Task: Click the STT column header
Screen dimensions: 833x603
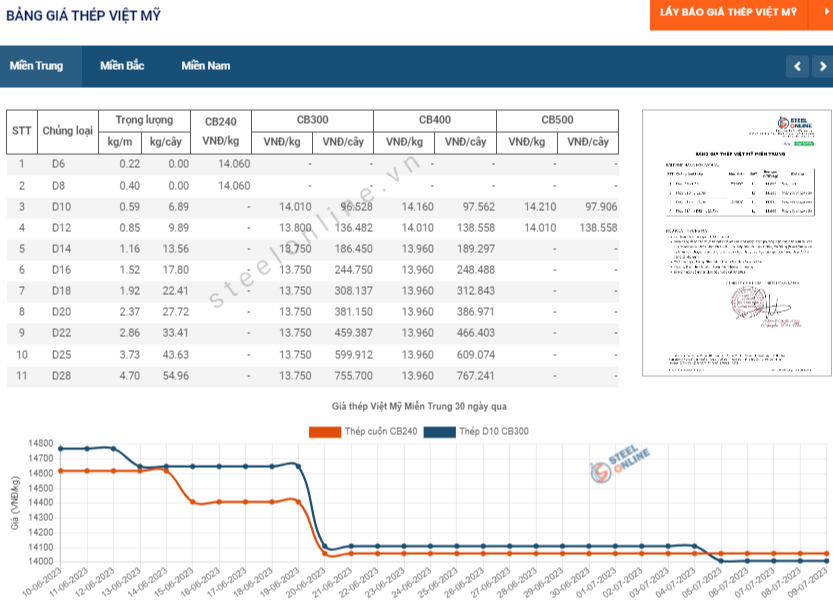Action: tap(22, 131)
